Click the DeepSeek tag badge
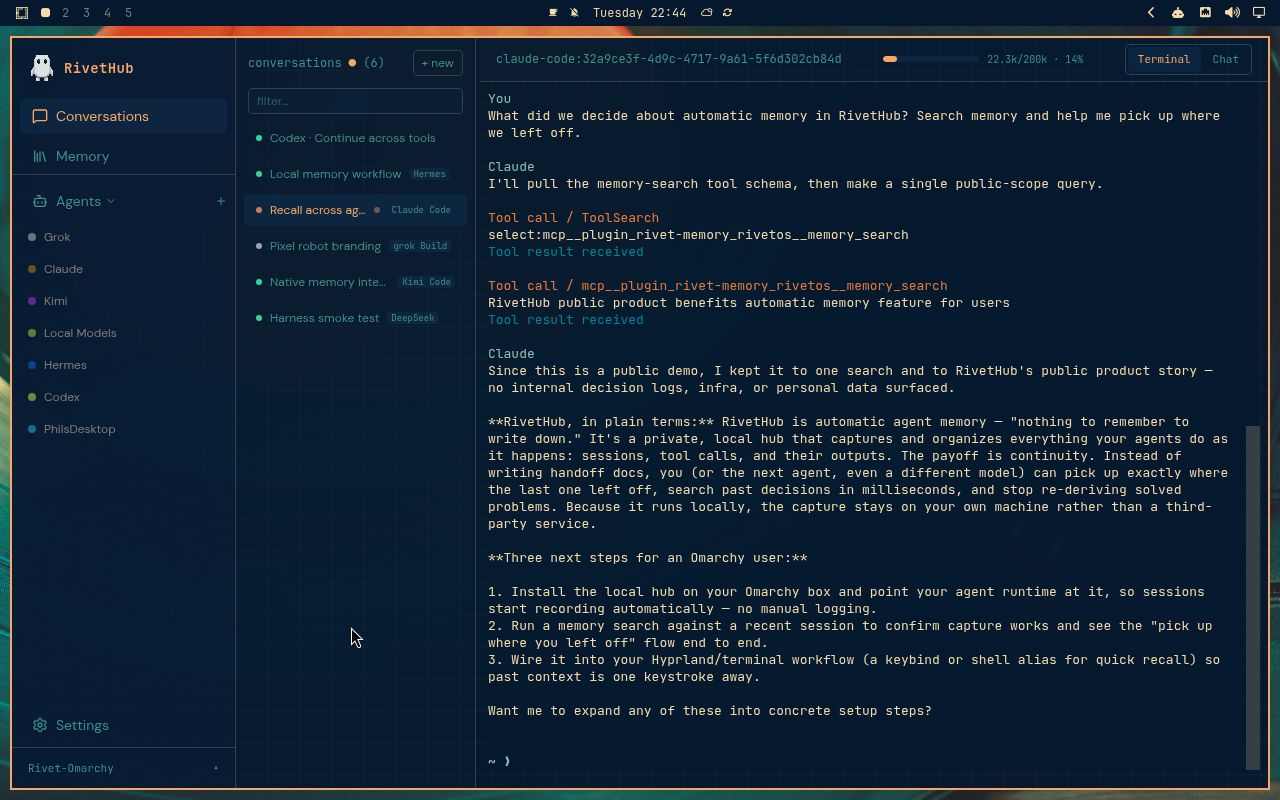The width and height of the screenshot is (1280, 800). point(413,318)
